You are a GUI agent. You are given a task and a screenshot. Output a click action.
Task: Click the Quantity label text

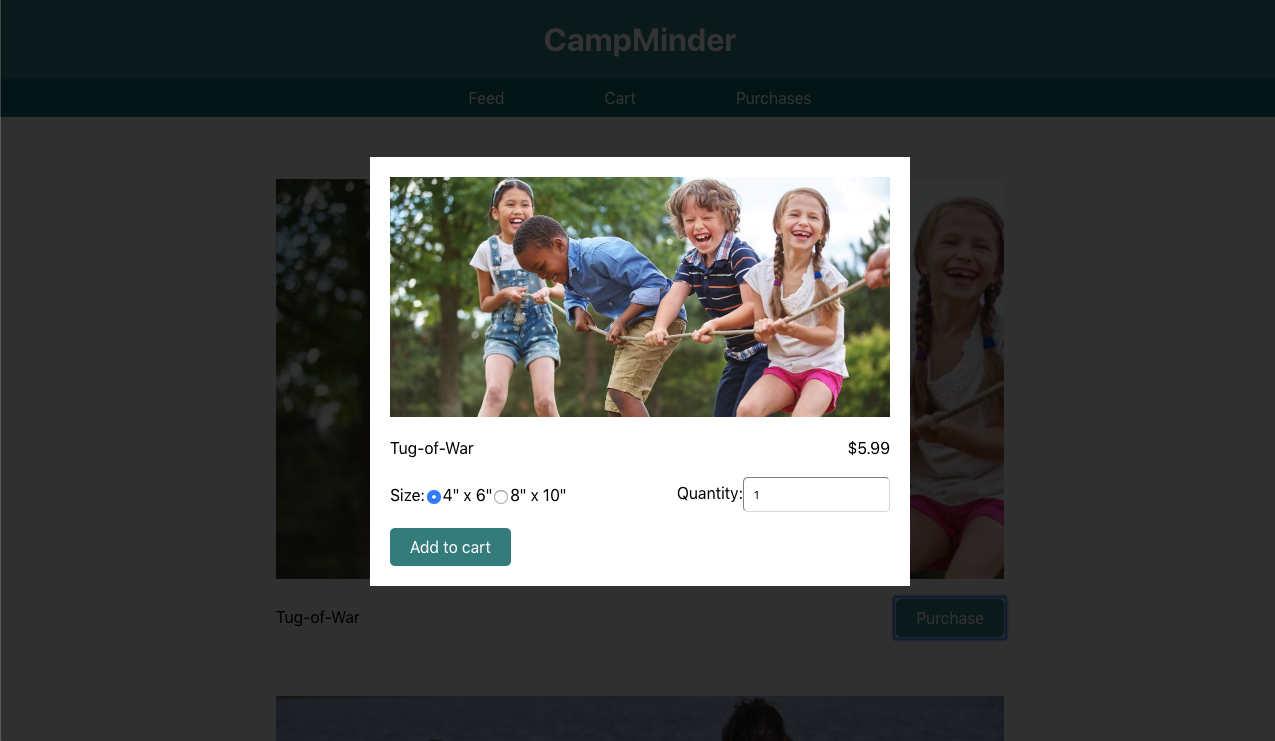point(710,493)
